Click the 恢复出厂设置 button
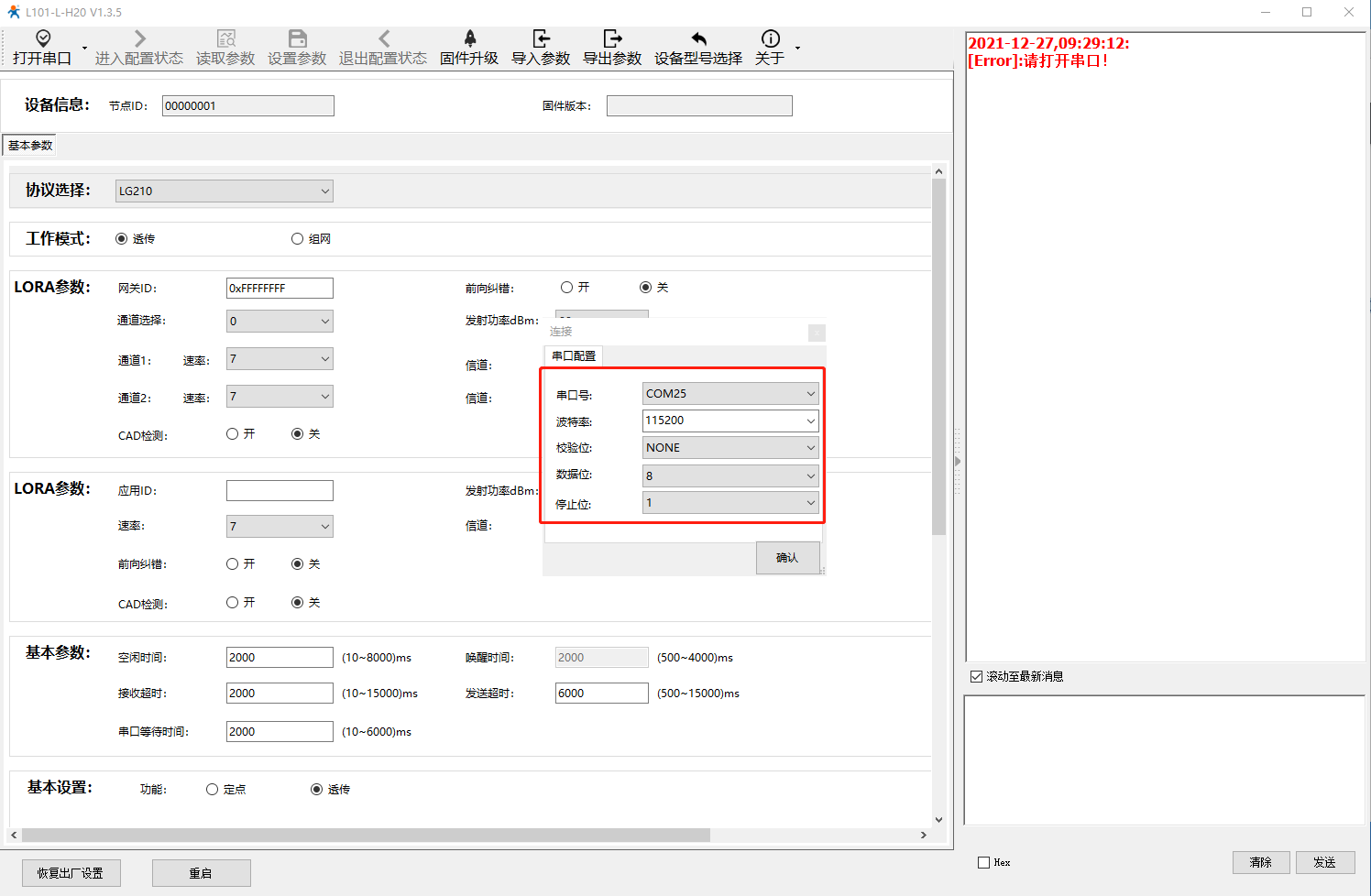Viewport: 1371px width, 896px height. click(x=71, y=873)
